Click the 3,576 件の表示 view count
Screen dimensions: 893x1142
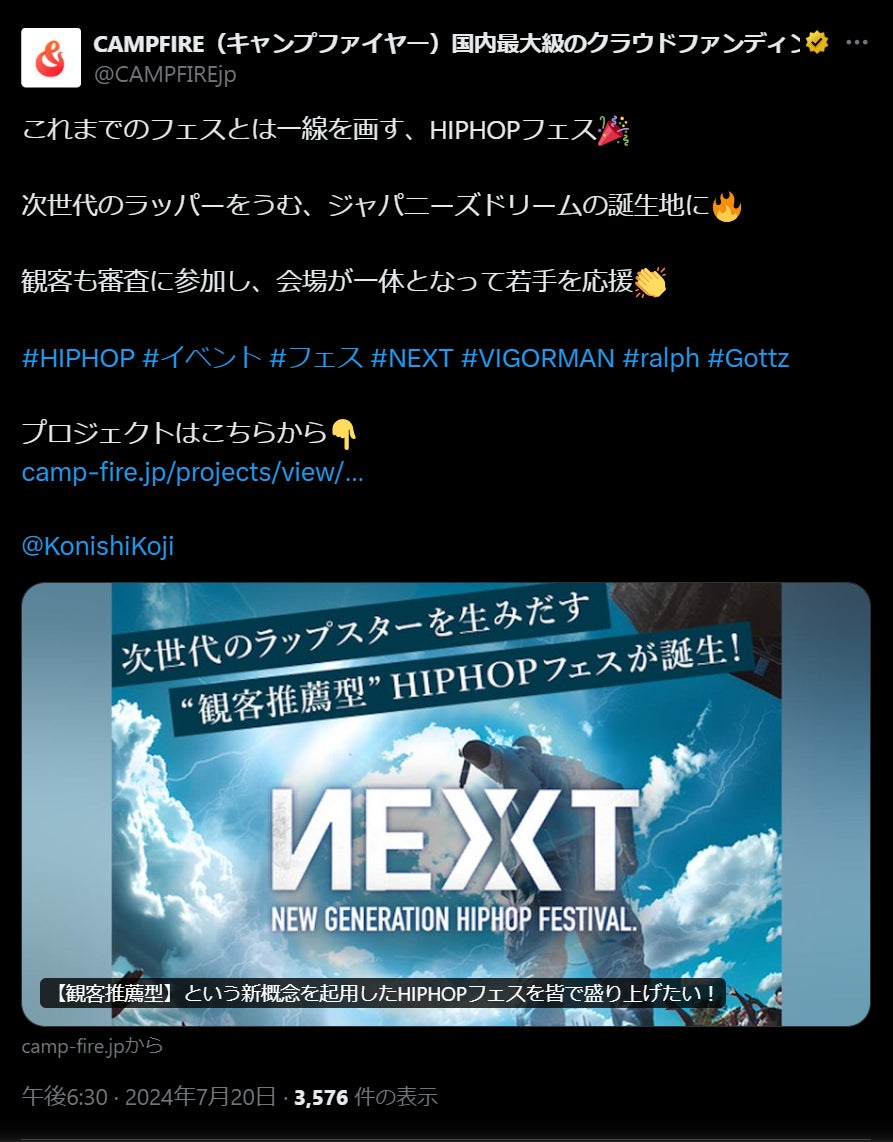[366, 1097]
